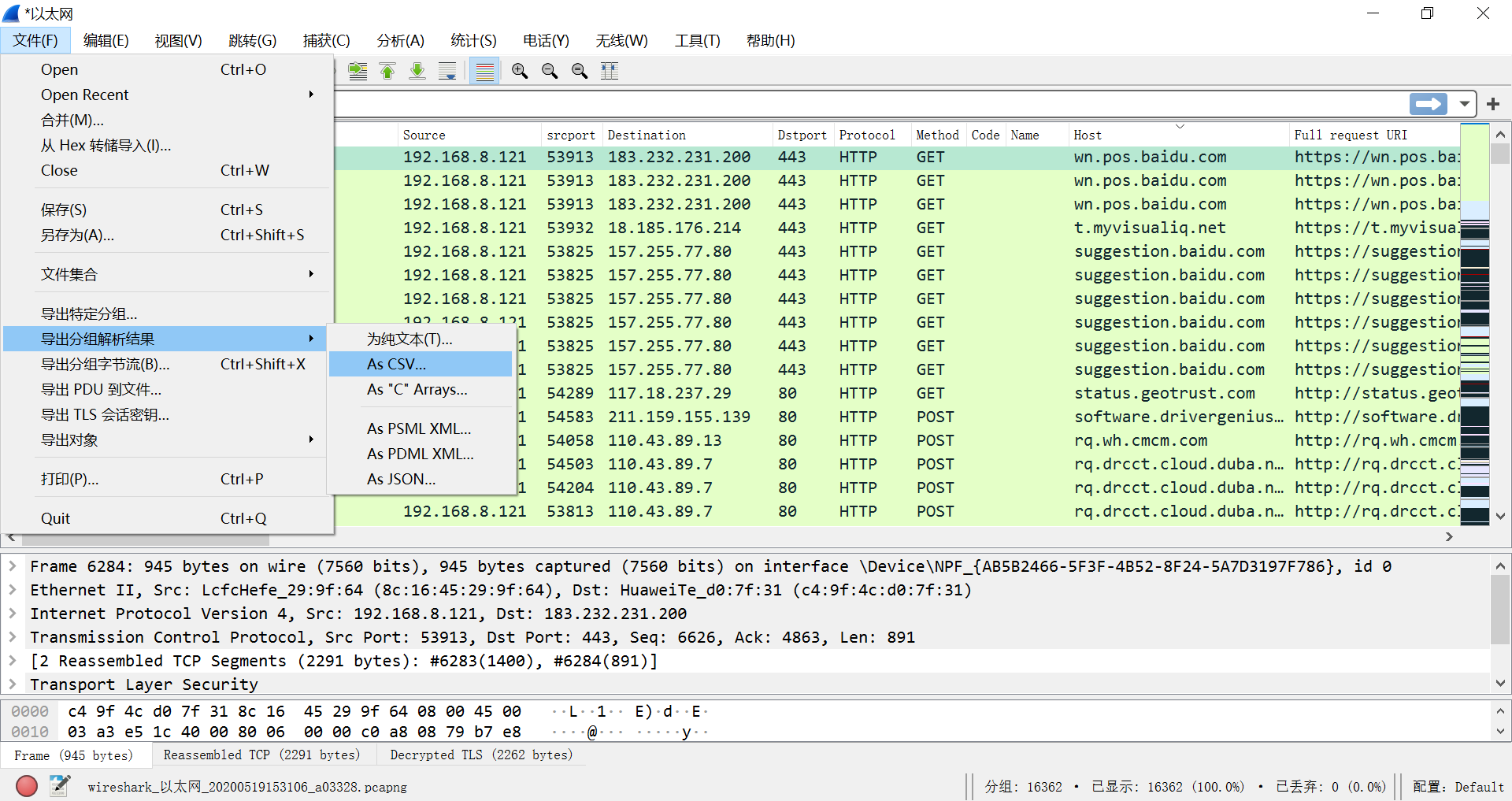Jump to first packet with up-arrow icon
The height and width of the screenshot is (801, 1512).
coord(387,71)
